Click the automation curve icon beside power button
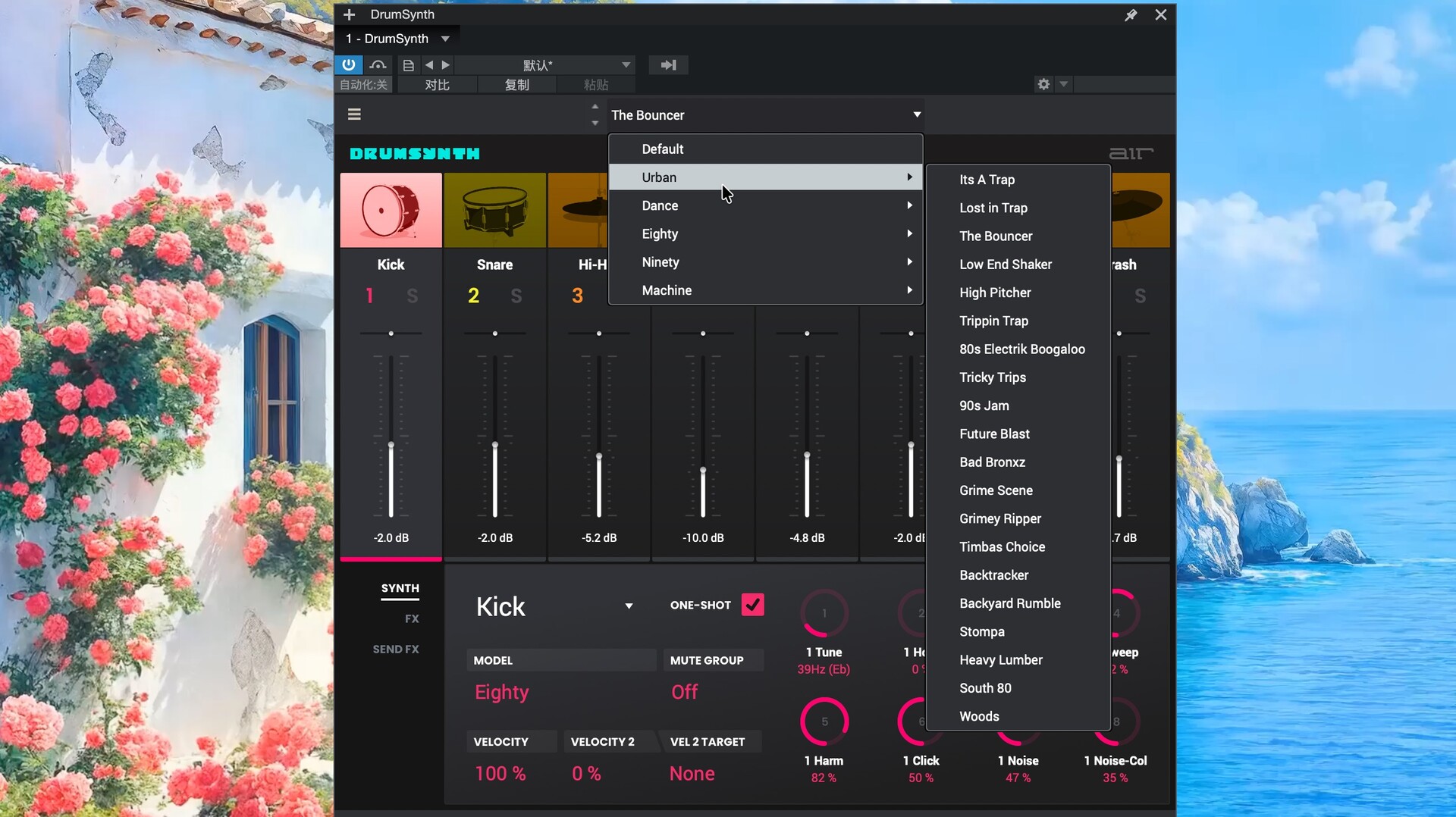Viewport: 1456px width, 817px height. coord(378,64)
